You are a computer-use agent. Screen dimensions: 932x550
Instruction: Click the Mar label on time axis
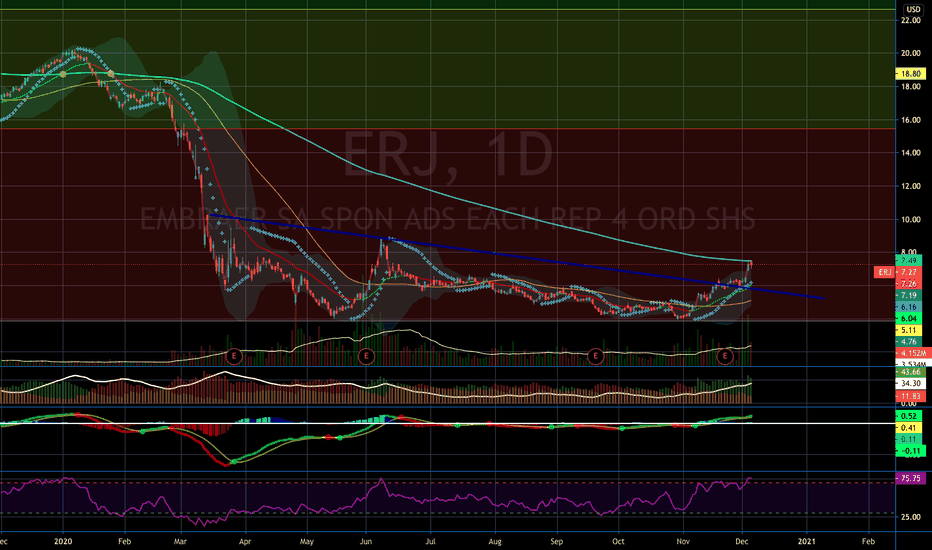coord(180,542)
